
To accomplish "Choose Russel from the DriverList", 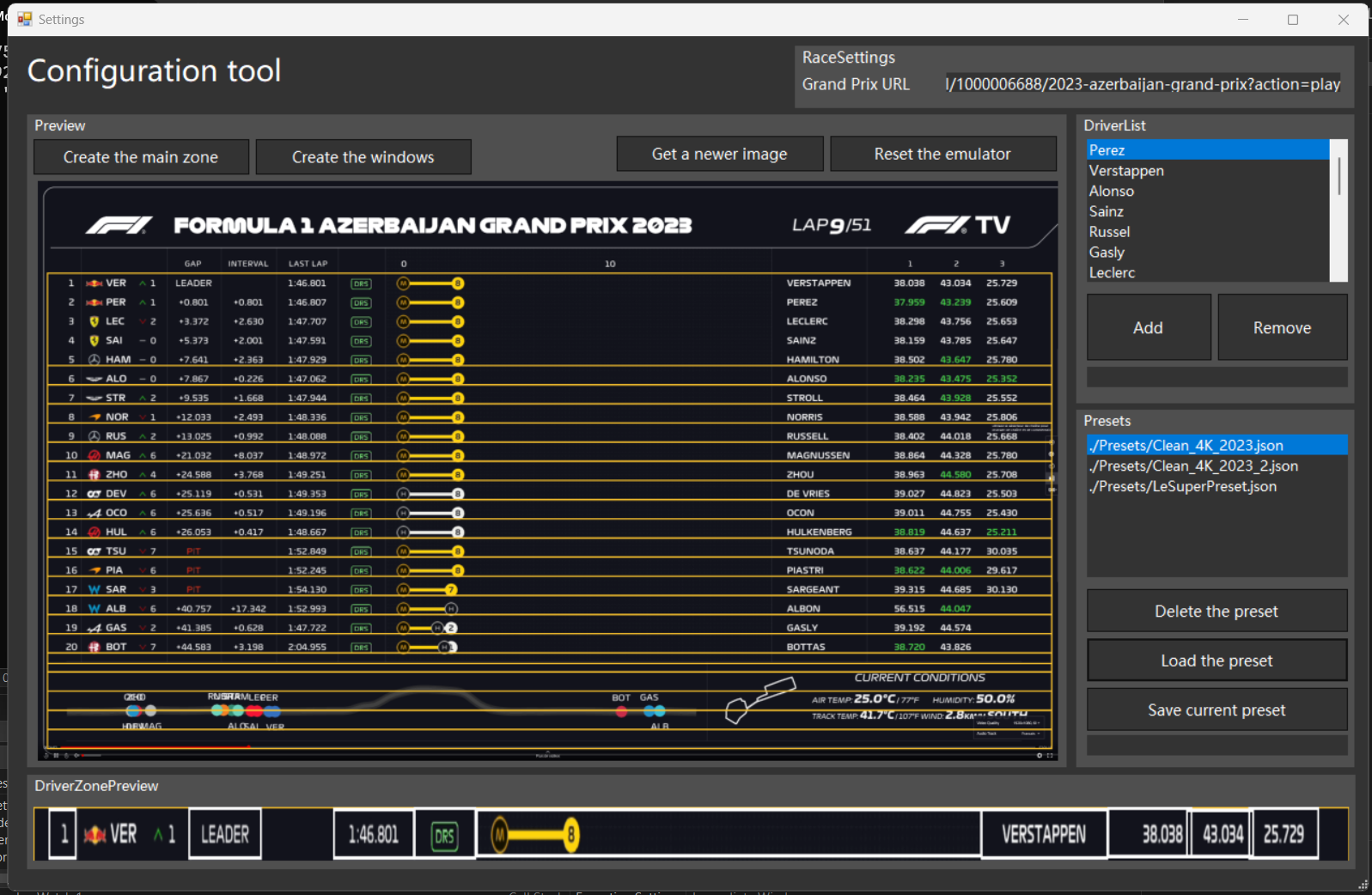I will [x=1208, y=232].
